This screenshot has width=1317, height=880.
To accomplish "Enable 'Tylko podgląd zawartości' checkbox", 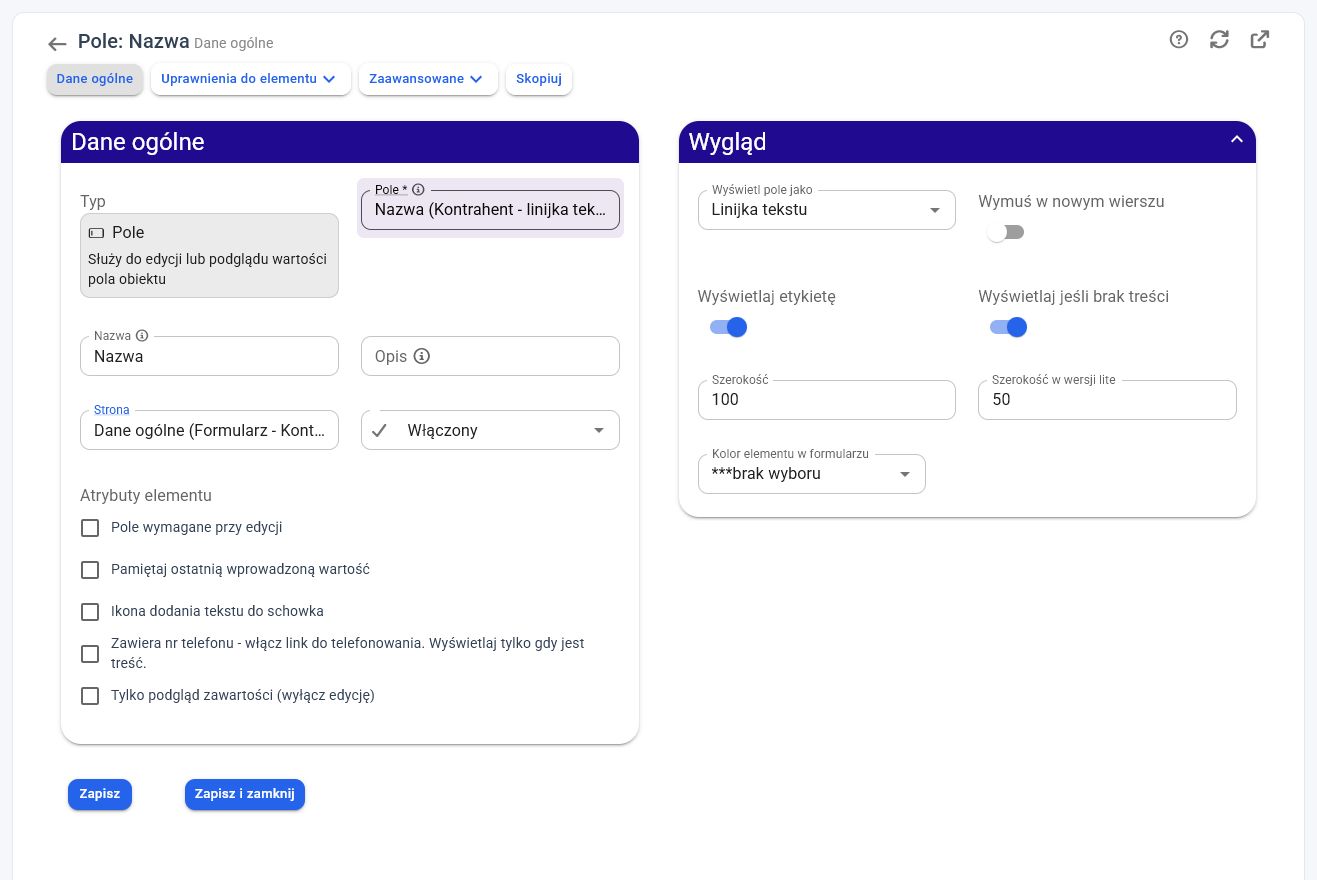I will click(x=90, y=696).
